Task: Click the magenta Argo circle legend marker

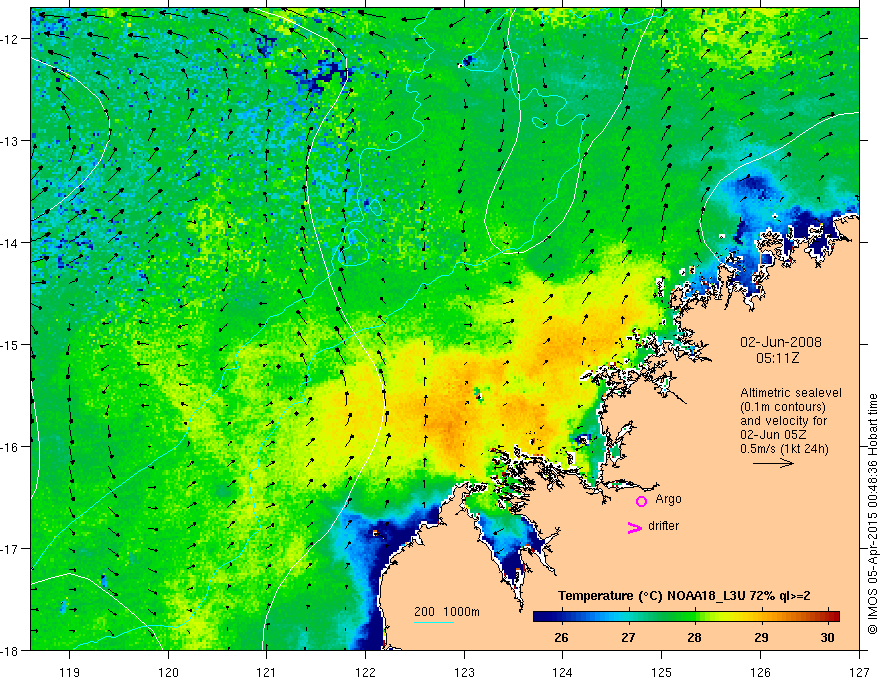Action: coord(641,501)
